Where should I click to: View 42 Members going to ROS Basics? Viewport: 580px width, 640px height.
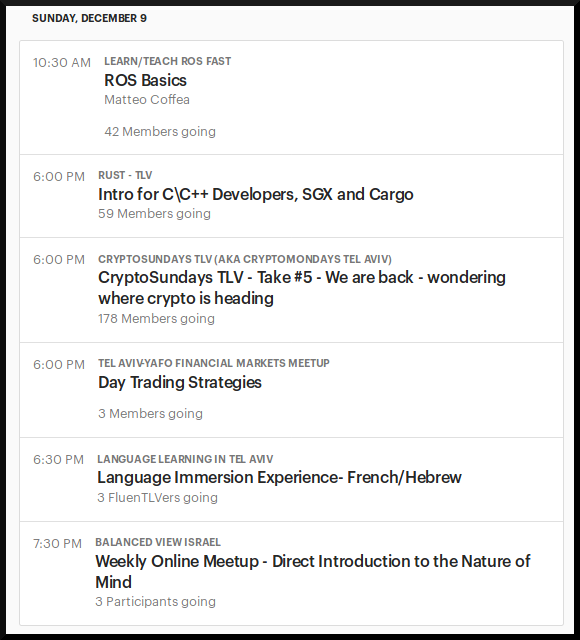(x=160, y=131)
